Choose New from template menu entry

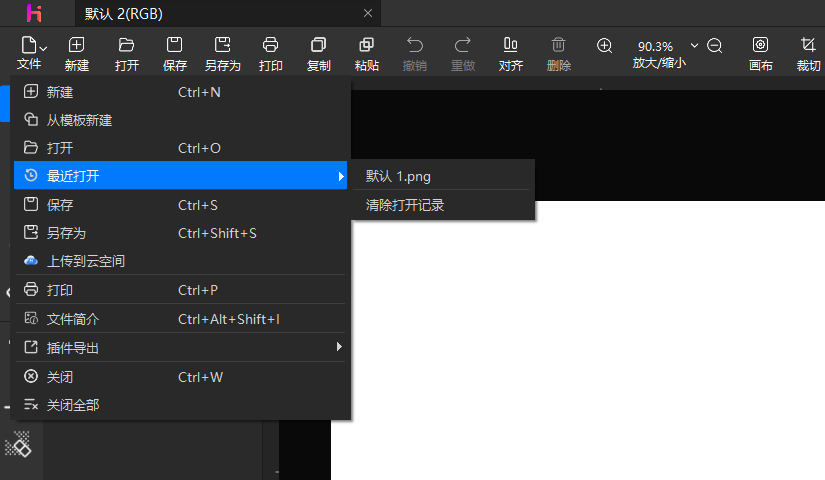[x=80, y=120]
